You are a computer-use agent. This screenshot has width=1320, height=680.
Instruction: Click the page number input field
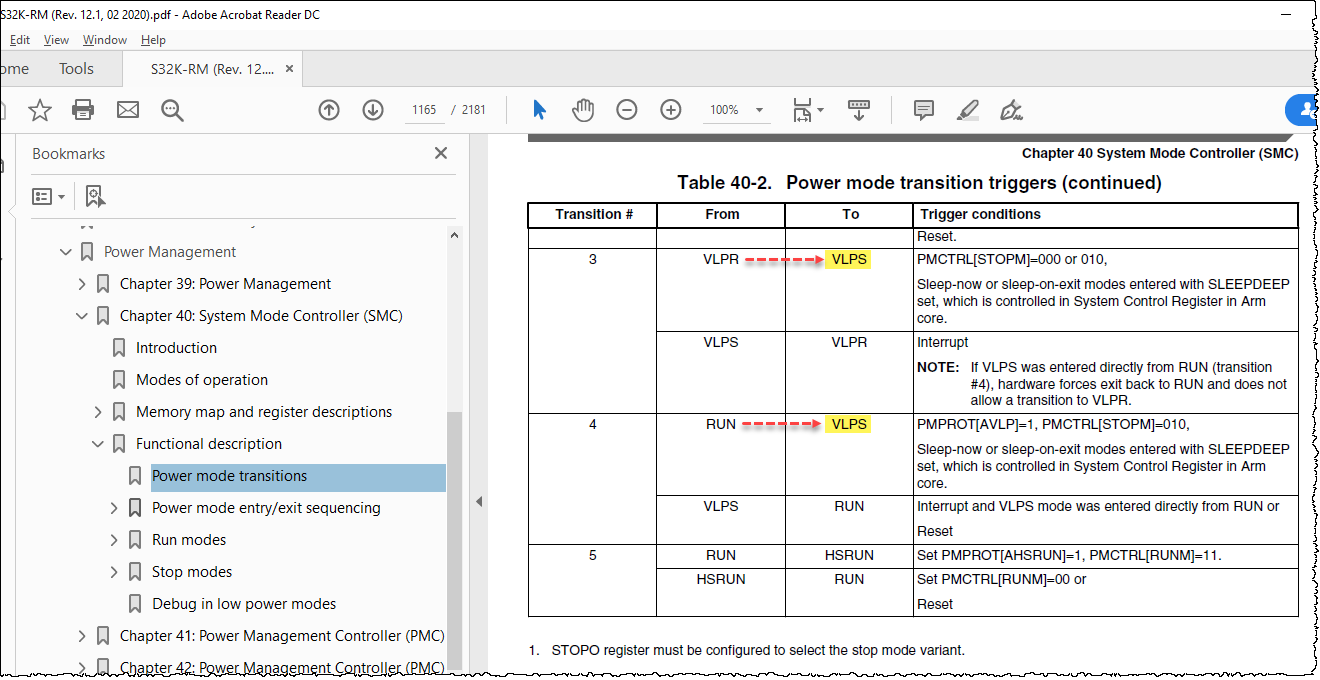tap(424, 110)
